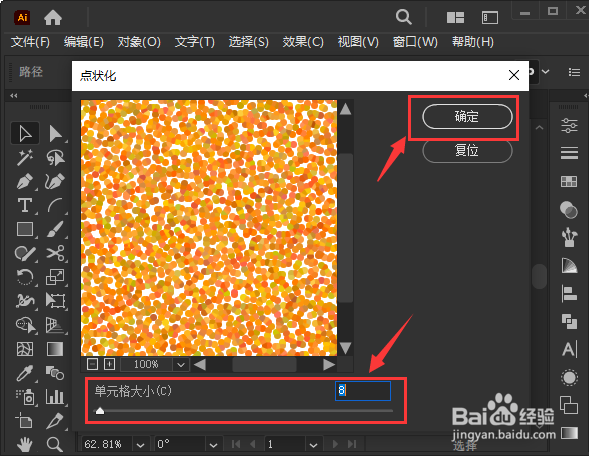Image resolution: width=589 pixels, height=456 pixels.
Task: Select the Rotate tool
Action: (25, 277)
